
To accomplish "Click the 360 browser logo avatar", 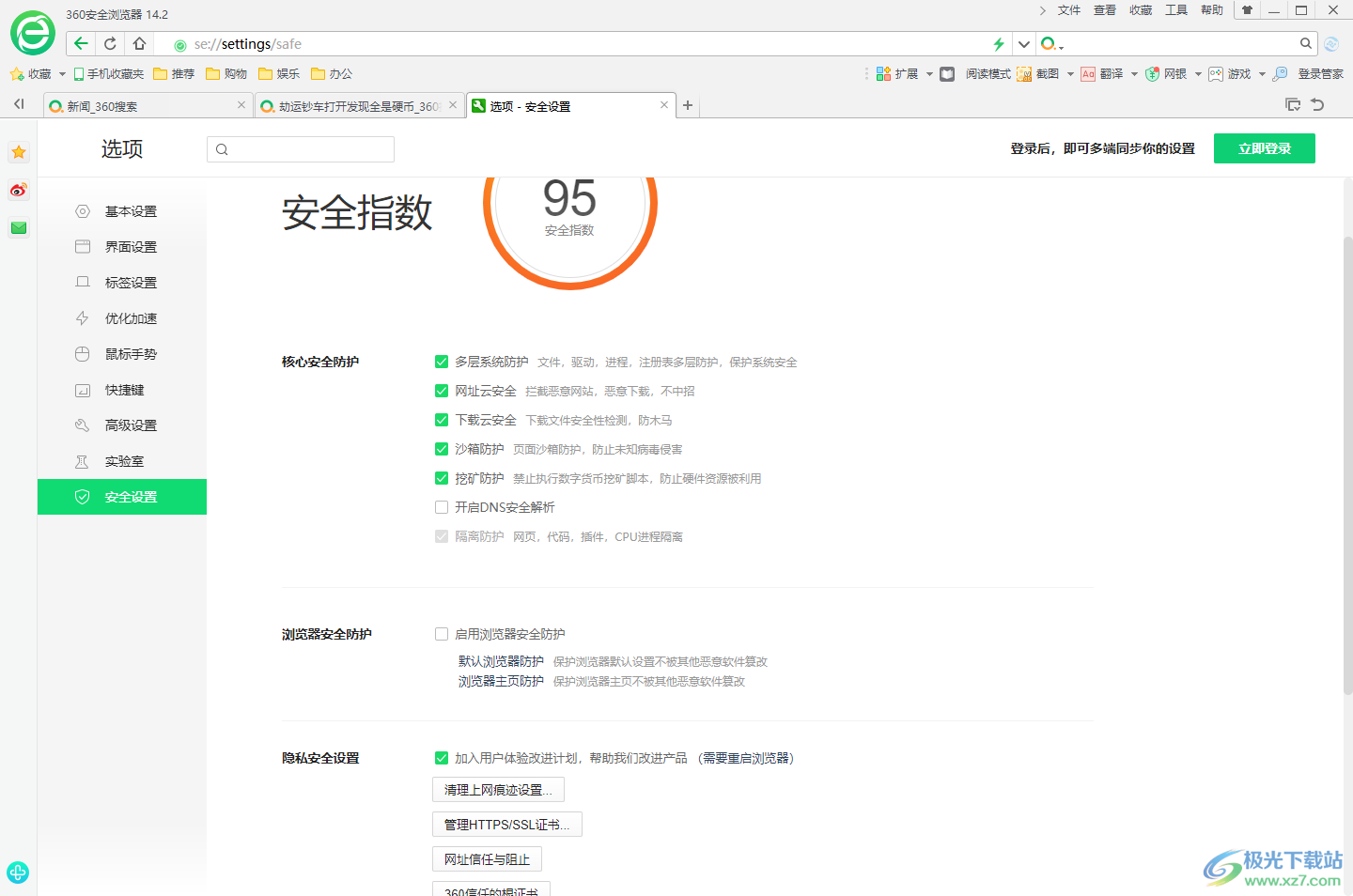I will (x=33, y=33).
